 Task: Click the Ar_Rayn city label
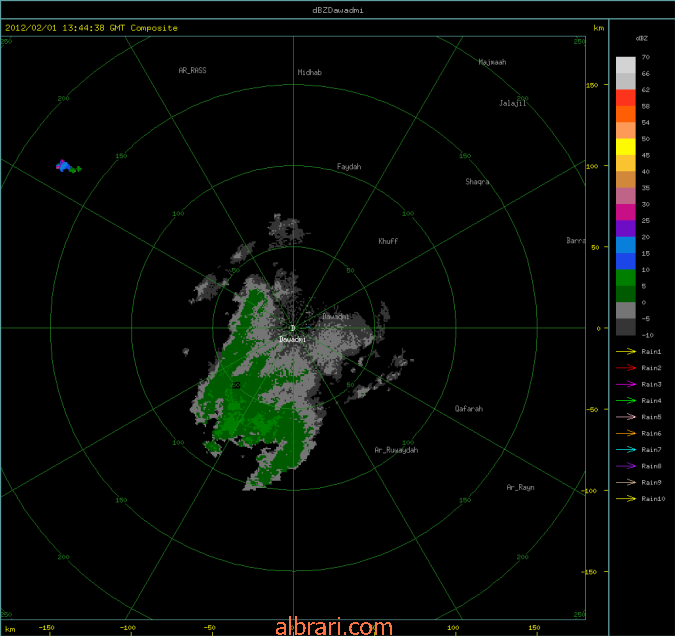coord(520,487)
